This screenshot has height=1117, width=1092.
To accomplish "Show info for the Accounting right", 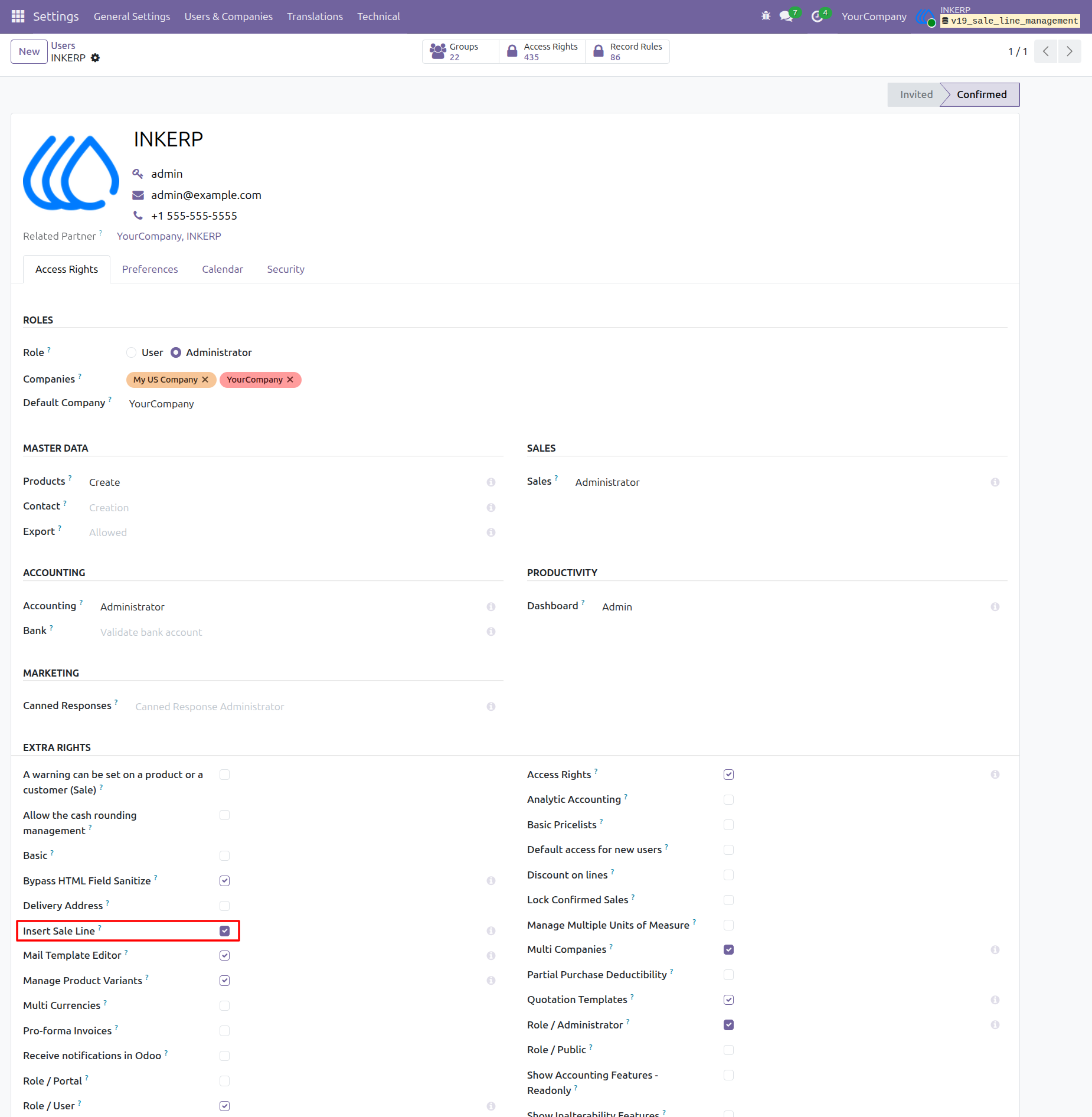I will 491,607.
